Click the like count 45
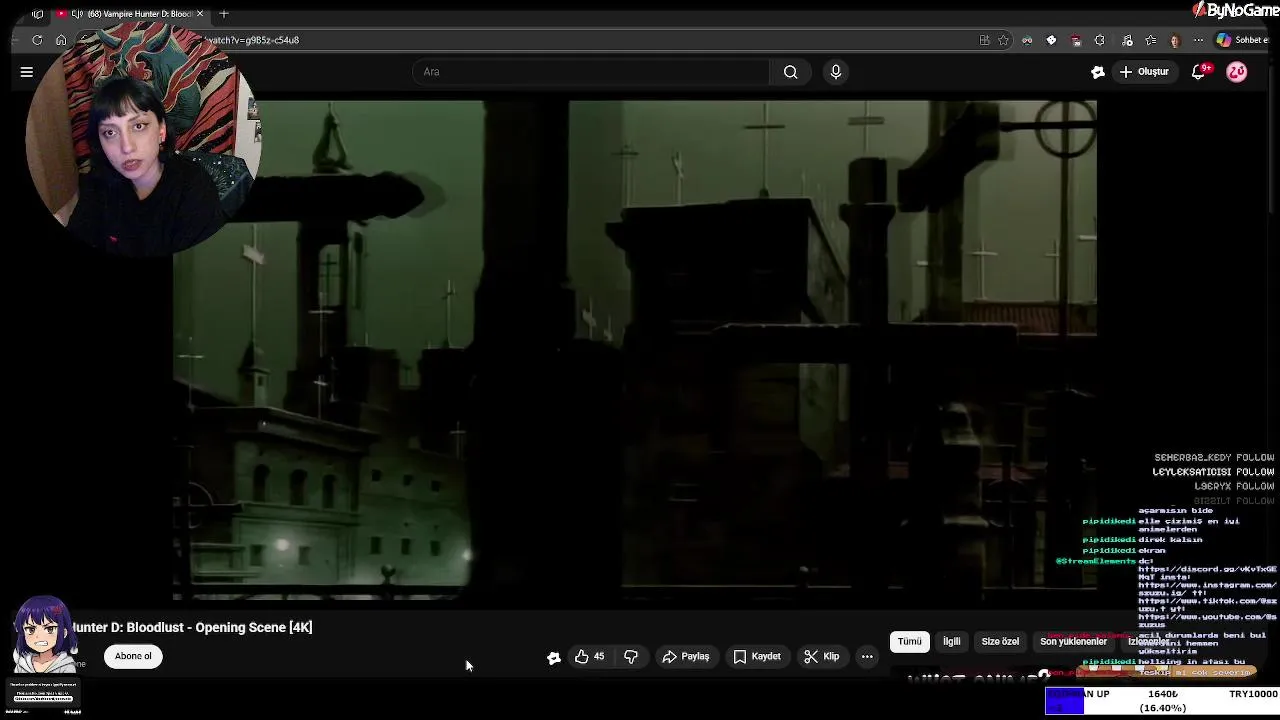1280x720 pixels. click(599, 657)
